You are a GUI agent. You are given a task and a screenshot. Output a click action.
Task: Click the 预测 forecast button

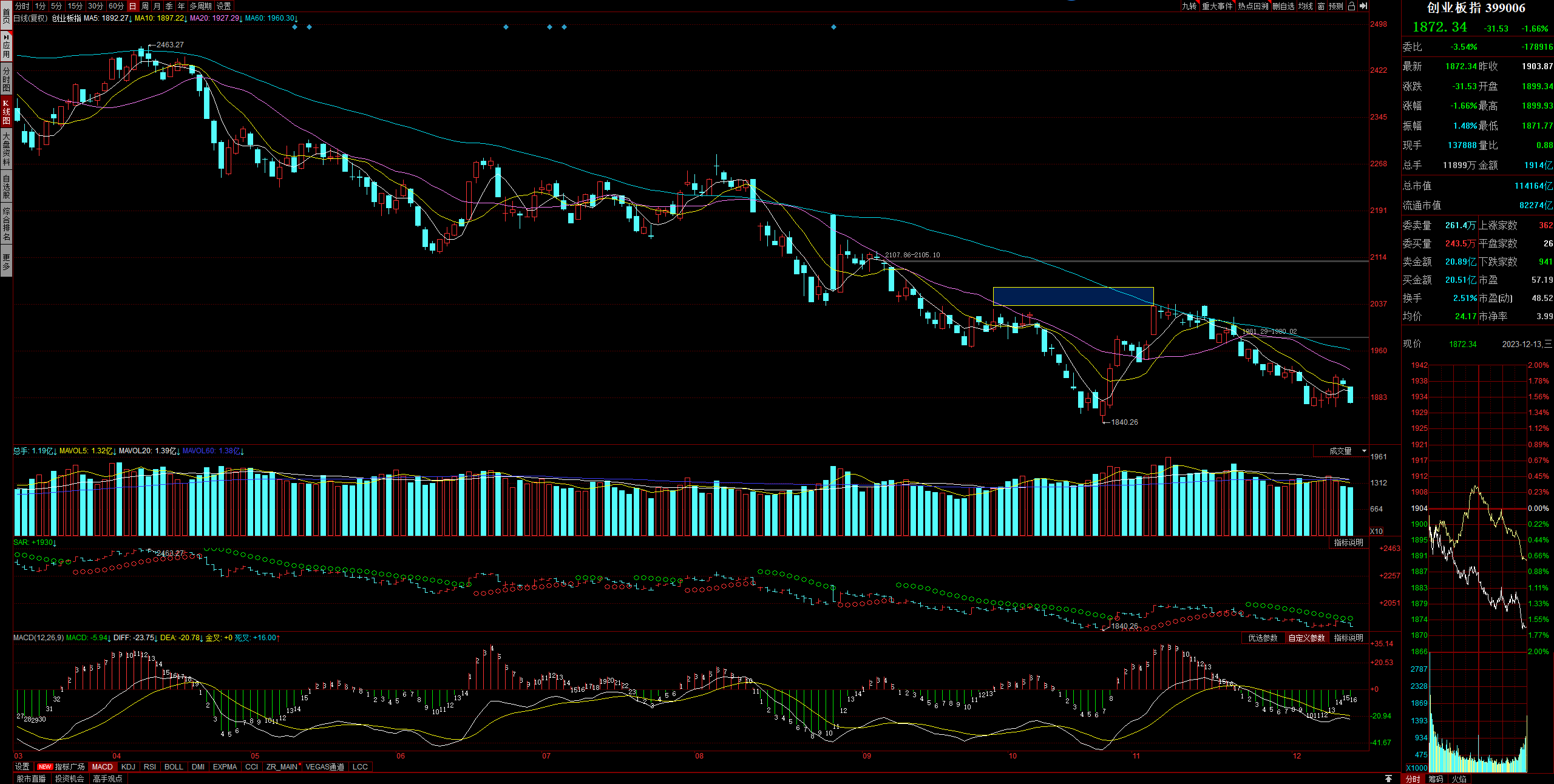coord(1336,6)
